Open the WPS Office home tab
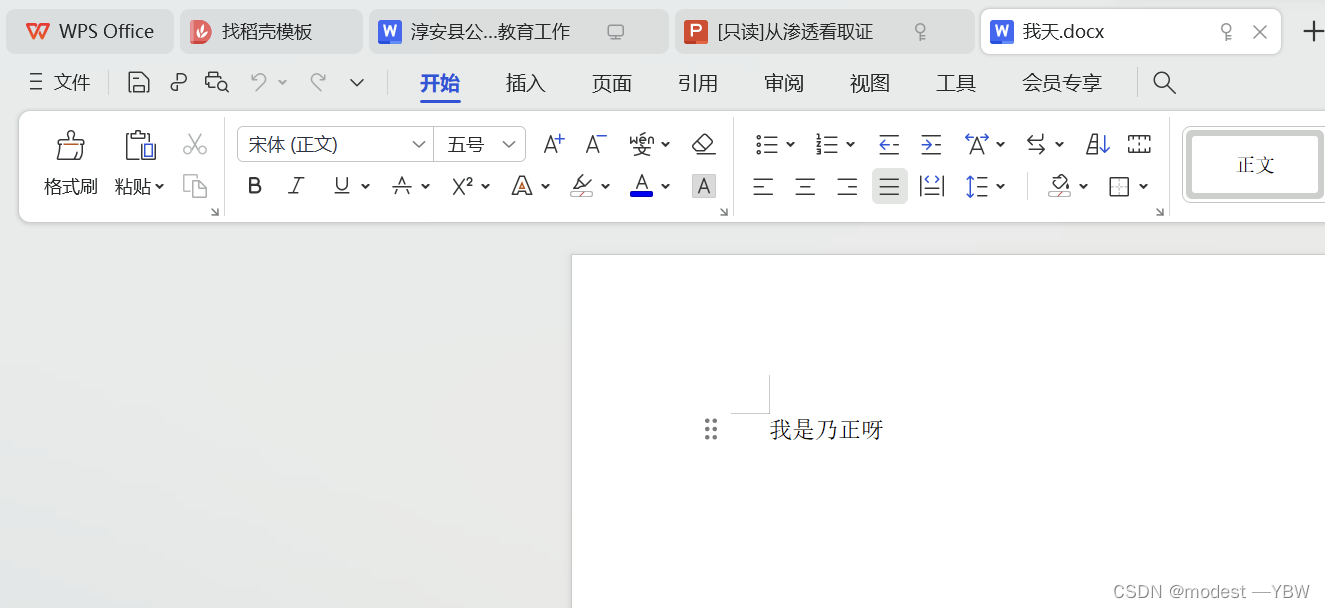 coord(90,32)
